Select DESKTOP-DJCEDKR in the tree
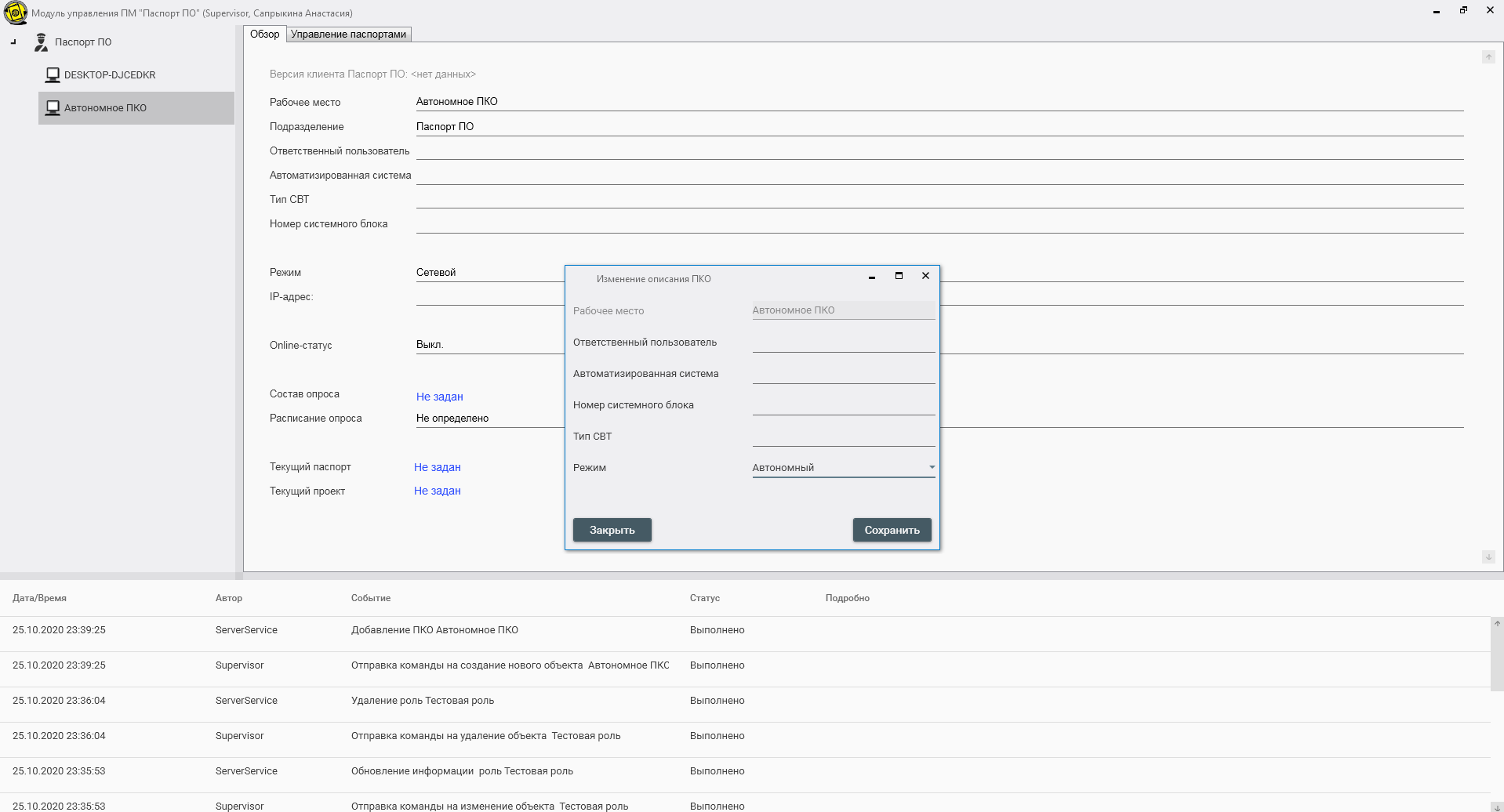This screenshot has width=1504, height=812. (x=110, y=75)
